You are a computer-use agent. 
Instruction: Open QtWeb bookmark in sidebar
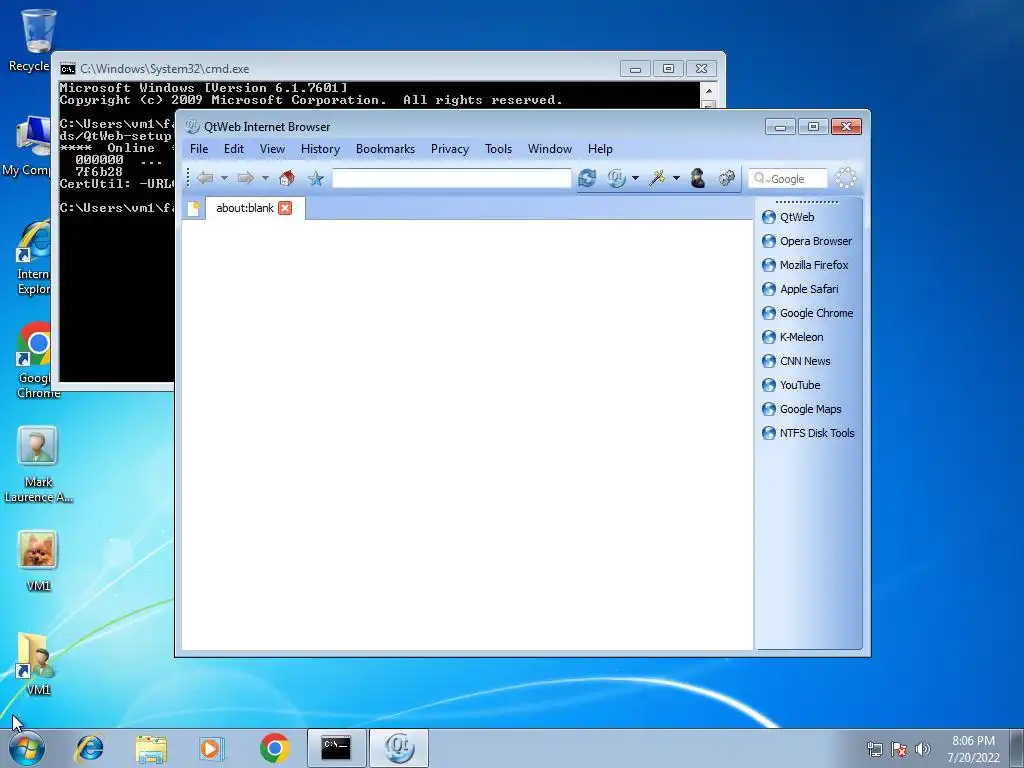pyautogui.click(x=788, y=217)
